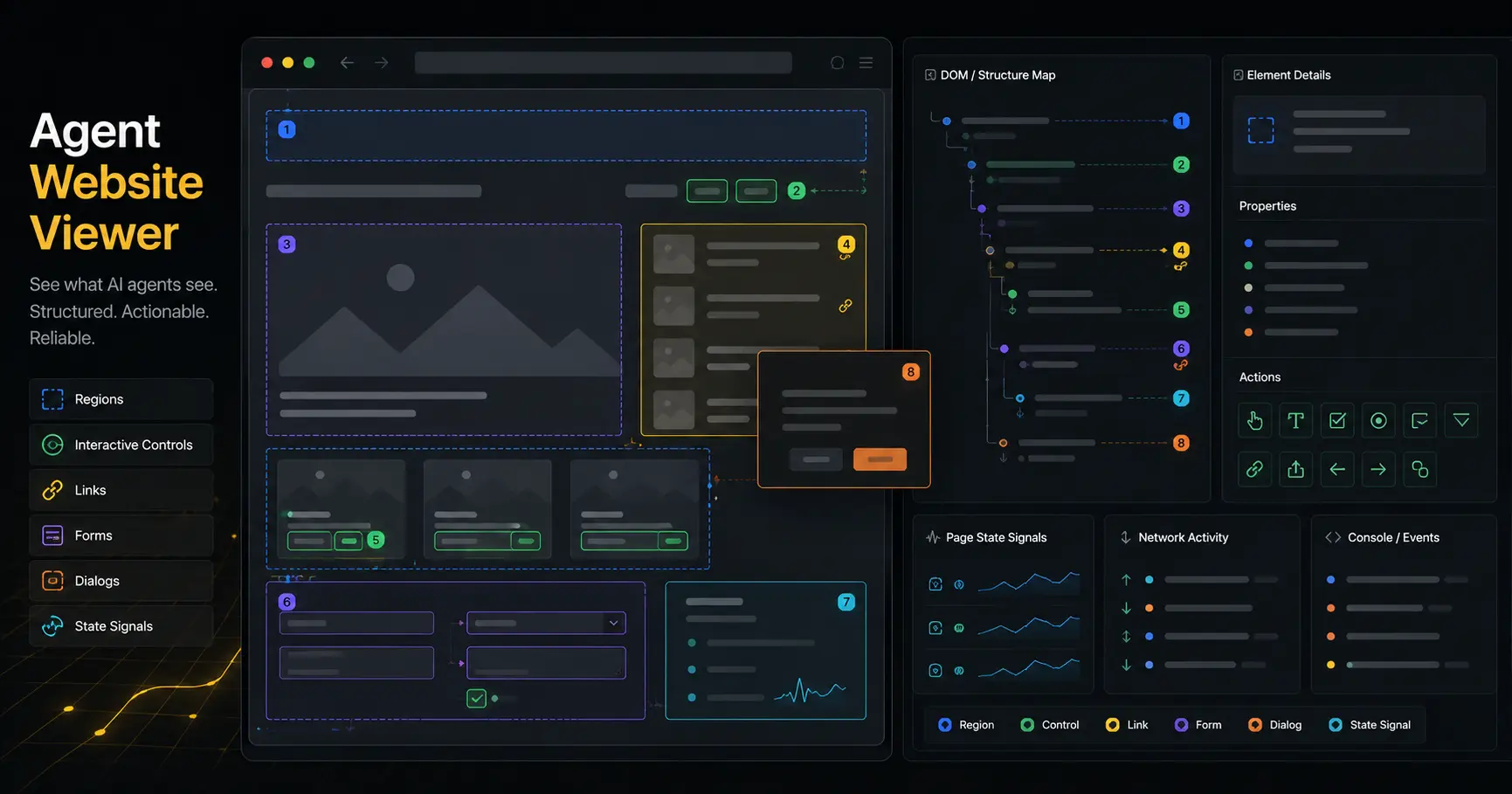Click the circular icon beside the address bar
Image resolution: width=1512 pixels, height=794 pixels.
[x=837, y=63]
